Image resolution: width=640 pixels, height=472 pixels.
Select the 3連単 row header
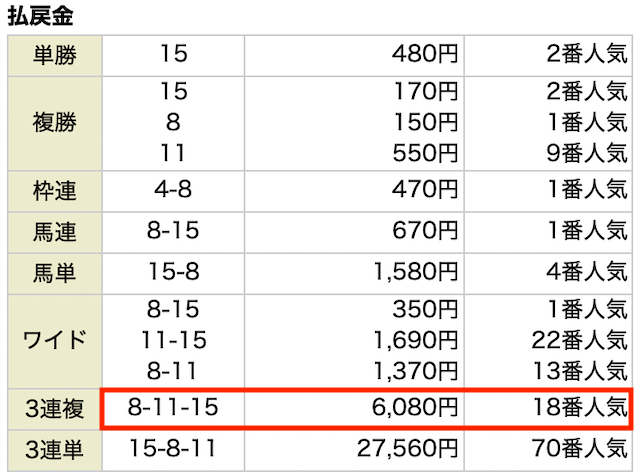55,450
